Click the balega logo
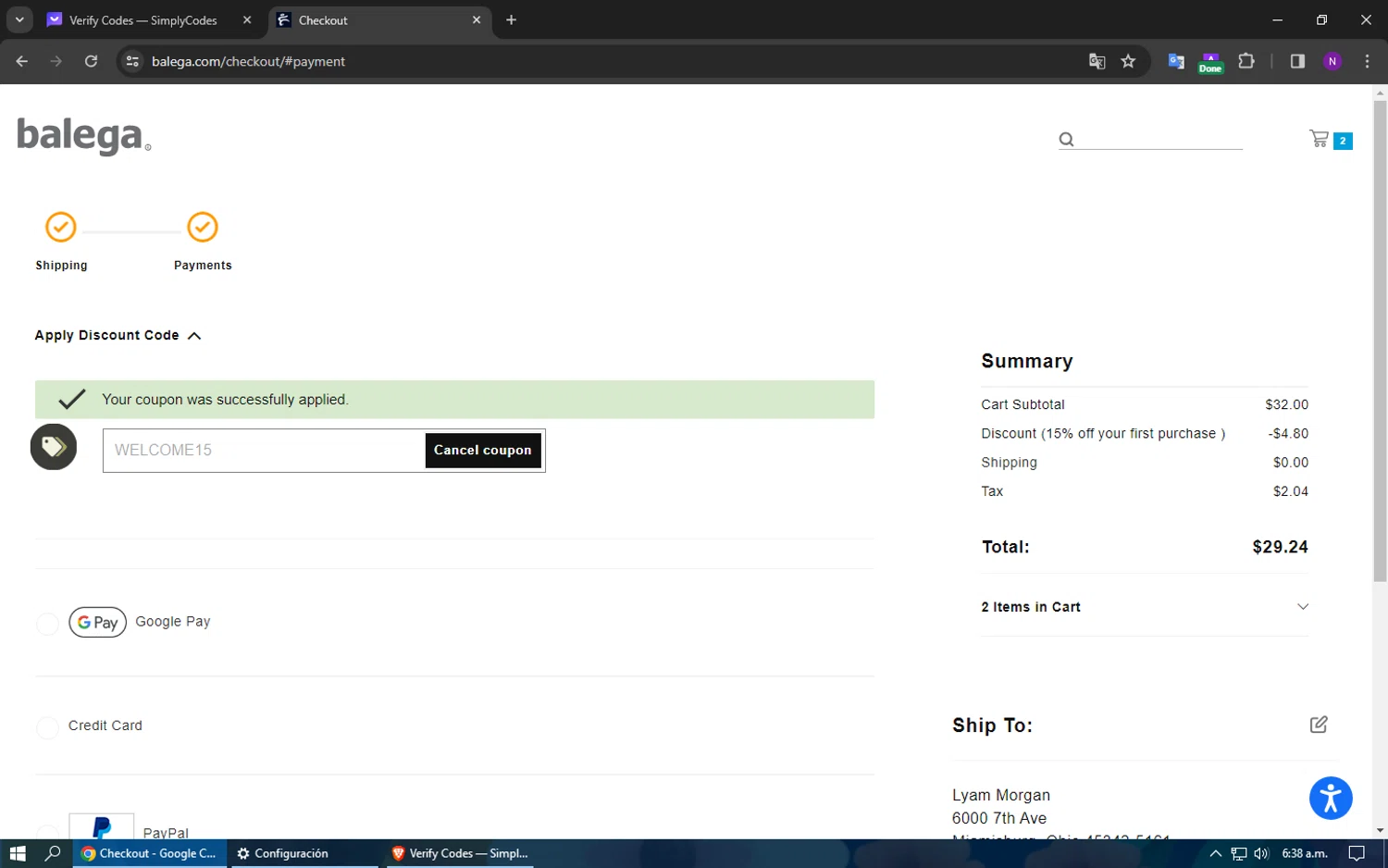 [x=83, y=136]
